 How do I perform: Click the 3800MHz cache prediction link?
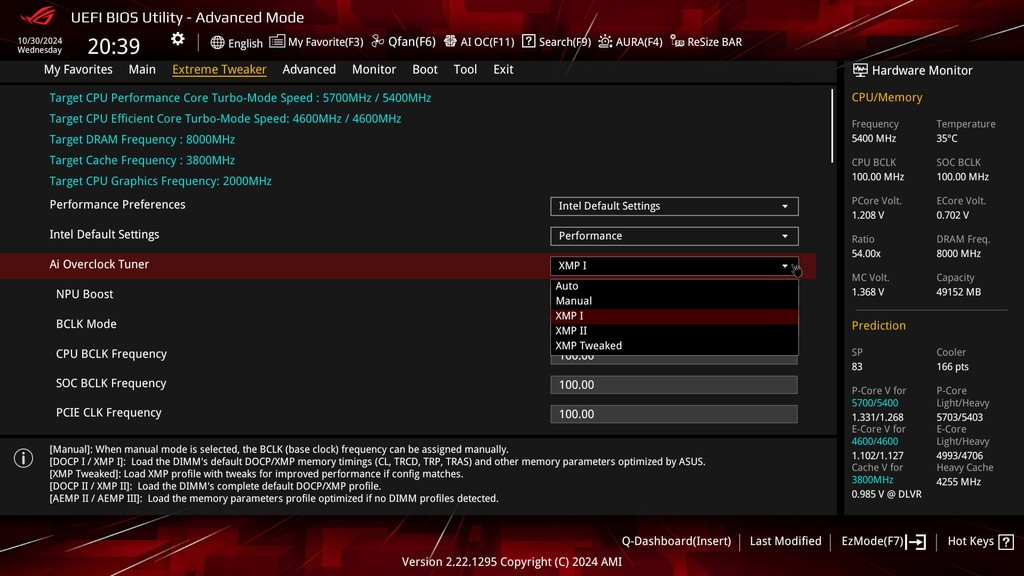(872, 480)
